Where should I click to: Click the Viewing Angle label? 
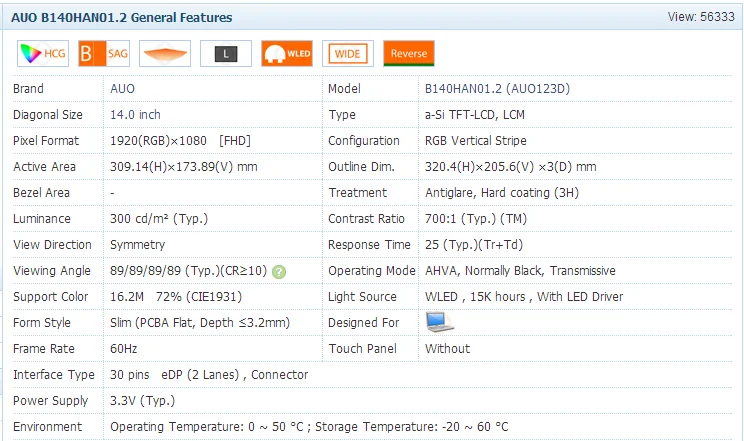[52, 271]
